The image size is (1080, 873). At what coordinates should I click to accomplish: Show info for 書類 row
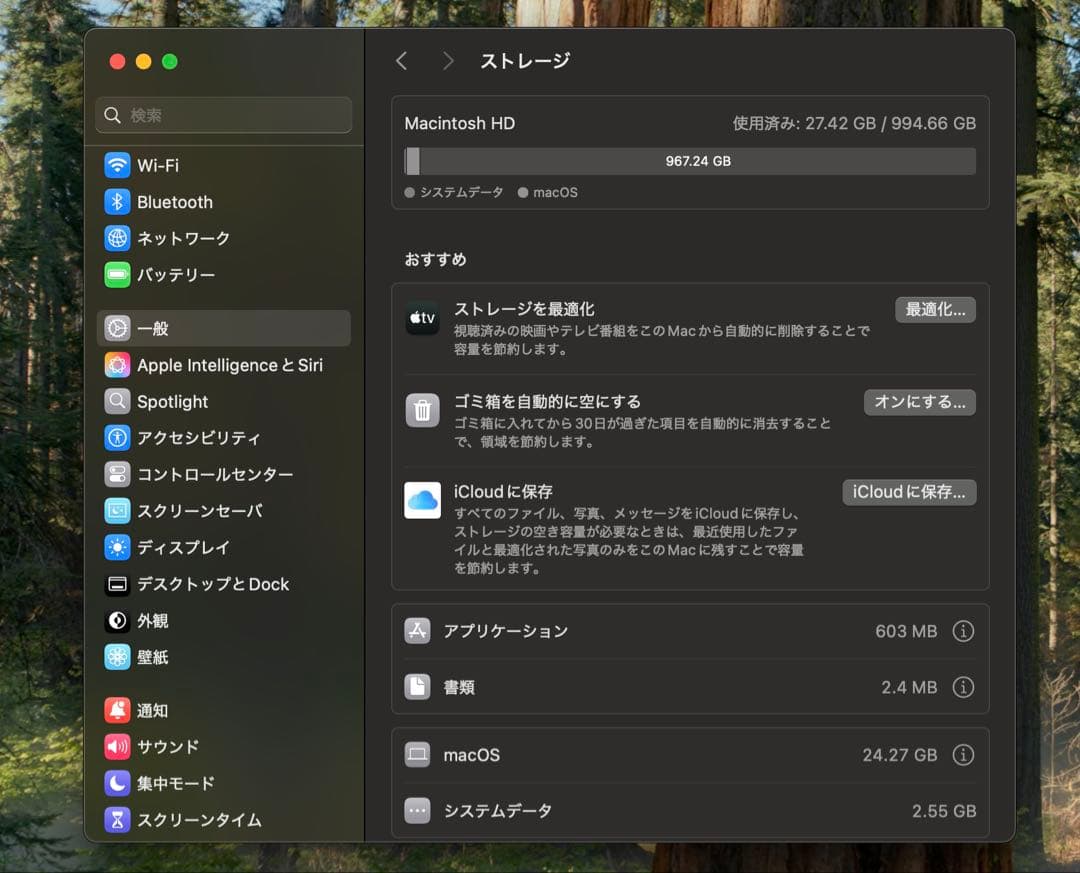963,687
